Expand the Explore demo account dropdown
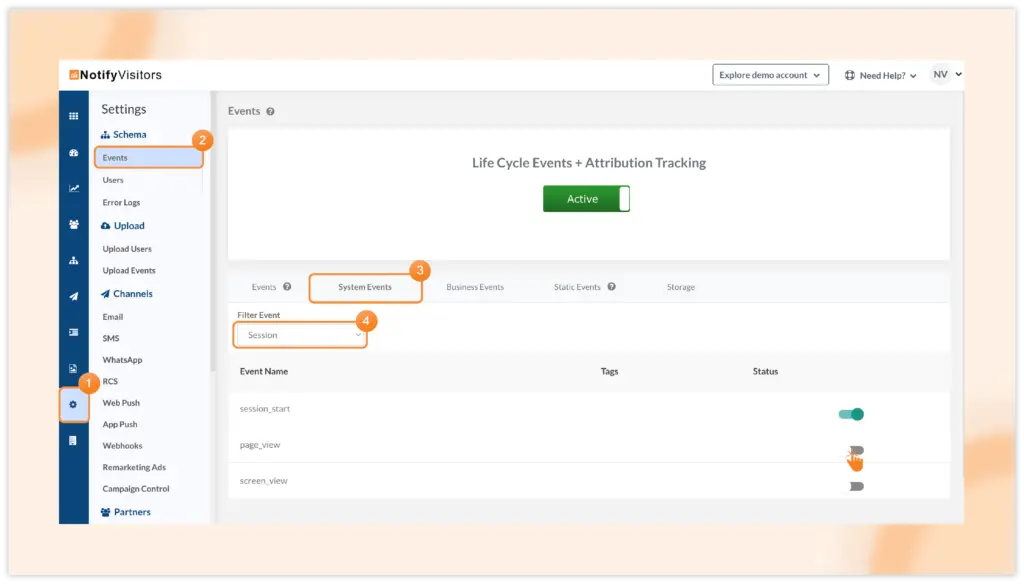 pos(770,75)
